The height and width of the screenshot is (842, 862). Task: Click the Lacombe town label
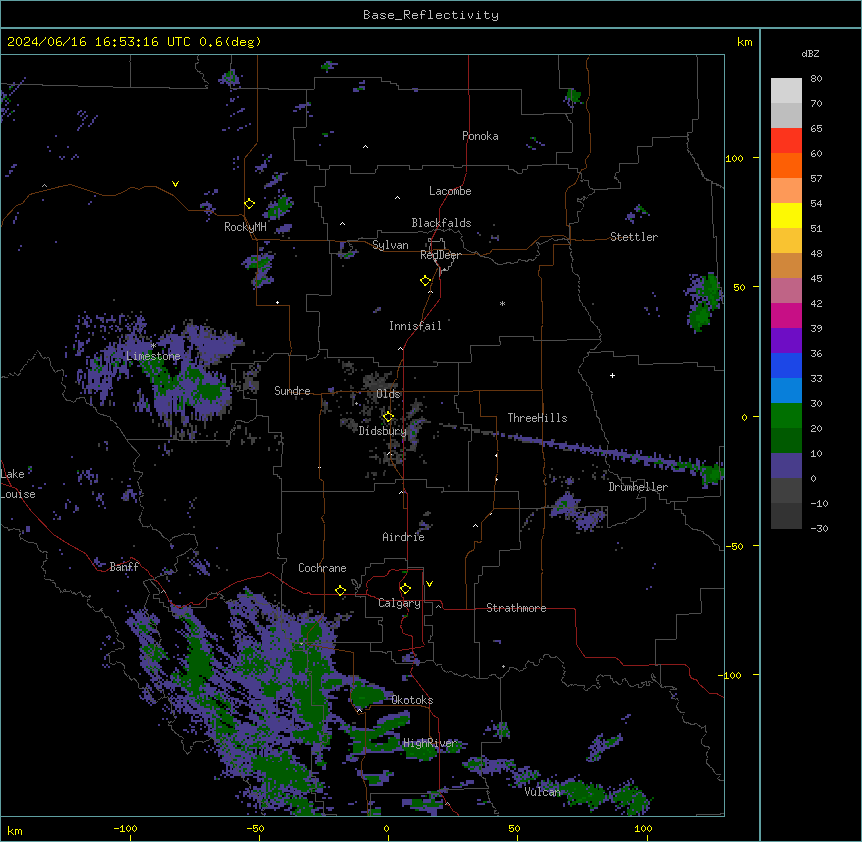click(x=450, y=191)
